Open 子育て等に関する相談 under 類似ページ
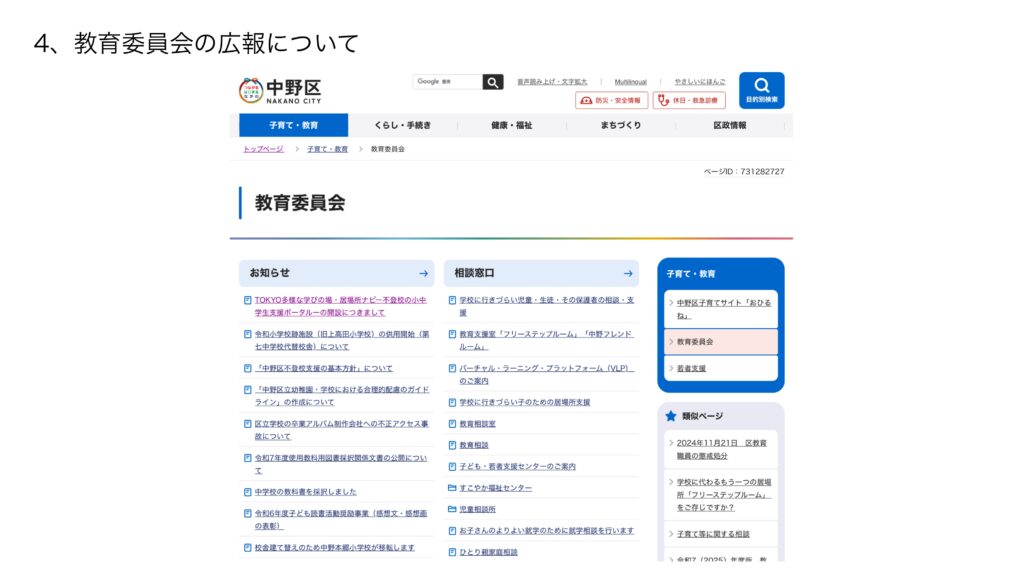Image resolution: width=1024 pixels, height=576 pixels. click(712, 534)
